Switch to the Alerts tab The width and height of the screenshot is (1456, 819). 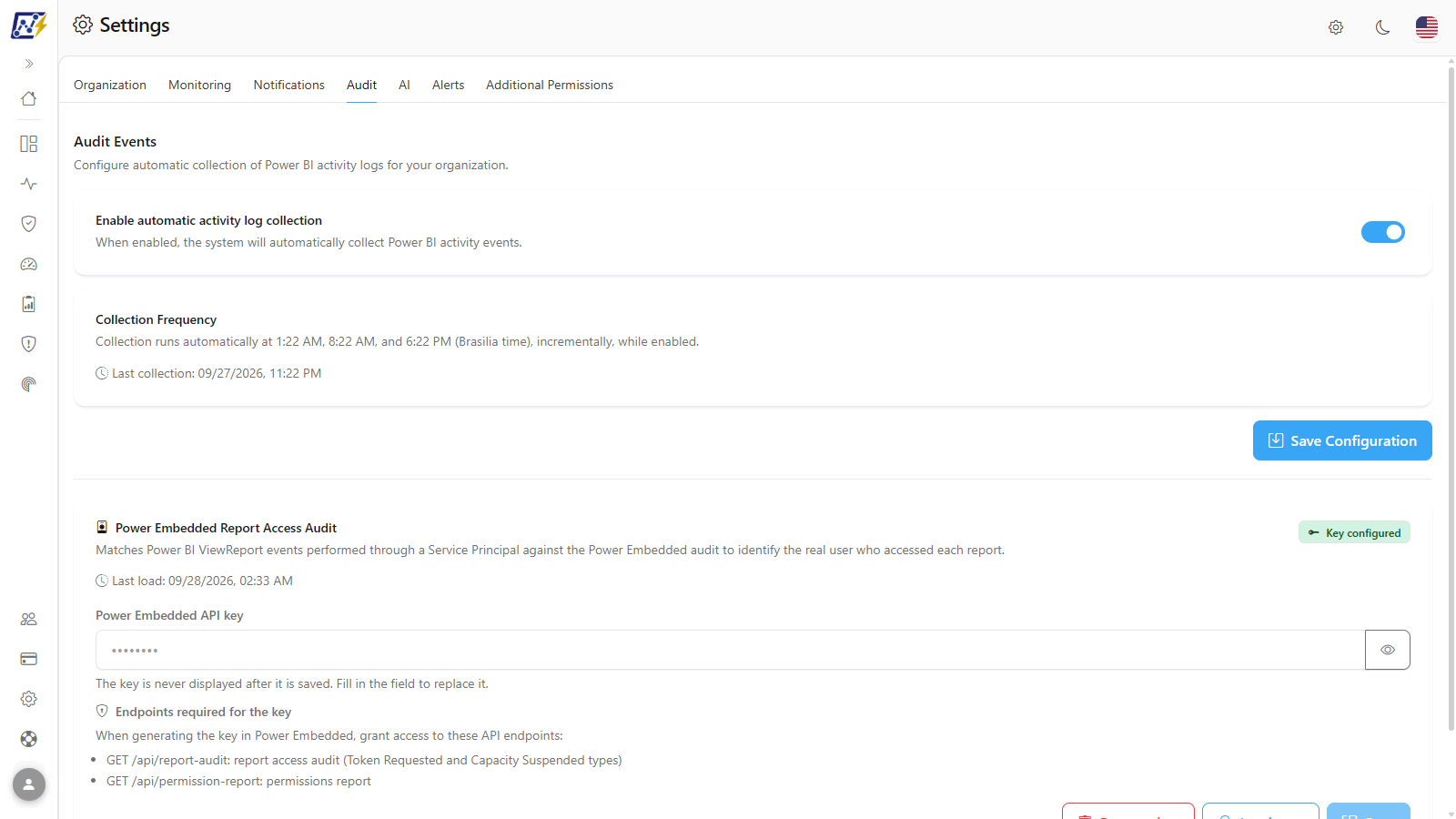(448, 85)
